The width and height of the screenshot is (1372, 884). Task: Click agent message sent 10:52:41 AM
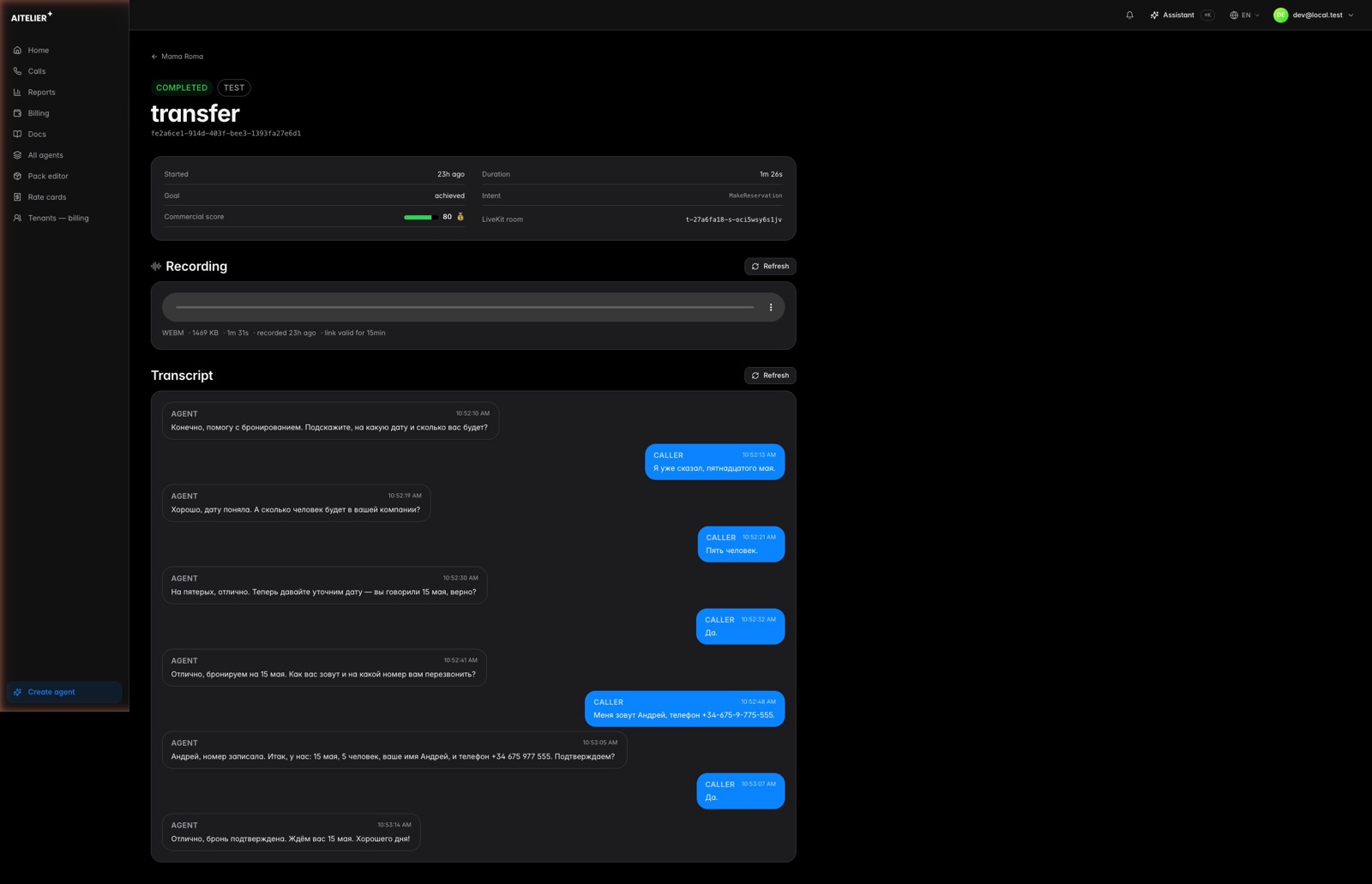coord(324,667)
